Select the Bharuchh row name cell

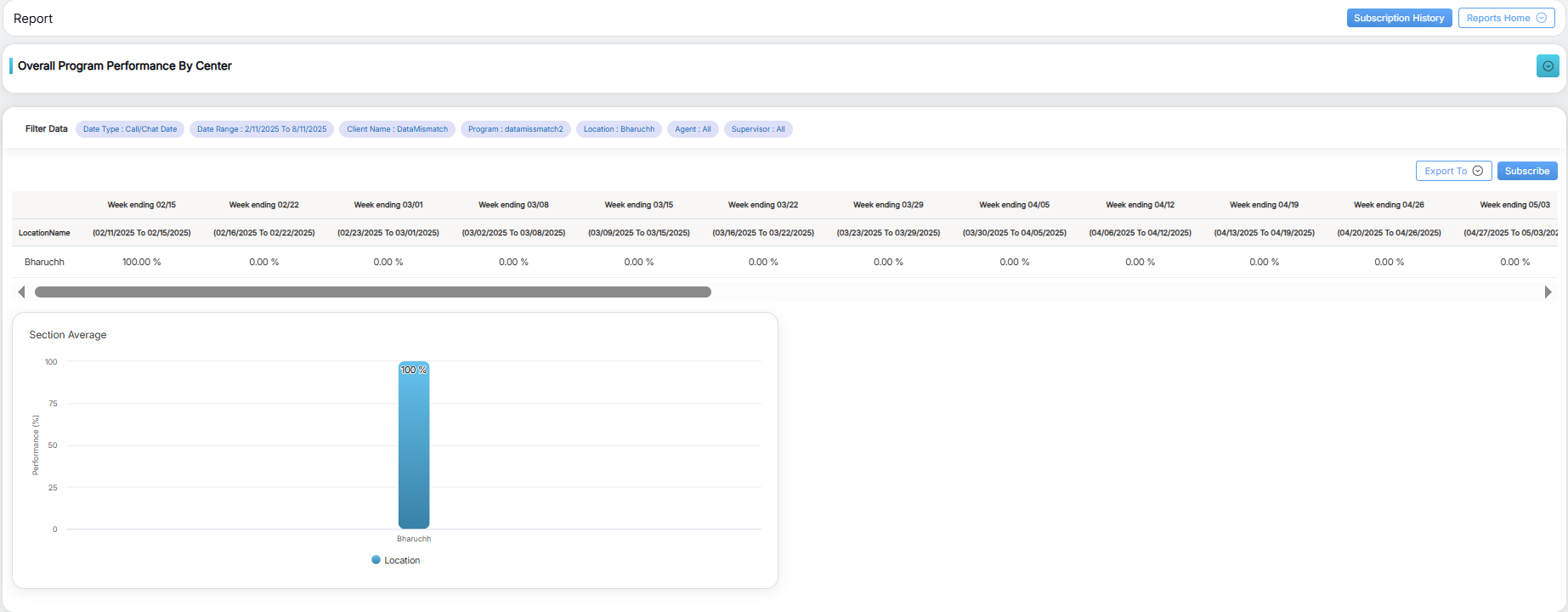coord(44,262)
